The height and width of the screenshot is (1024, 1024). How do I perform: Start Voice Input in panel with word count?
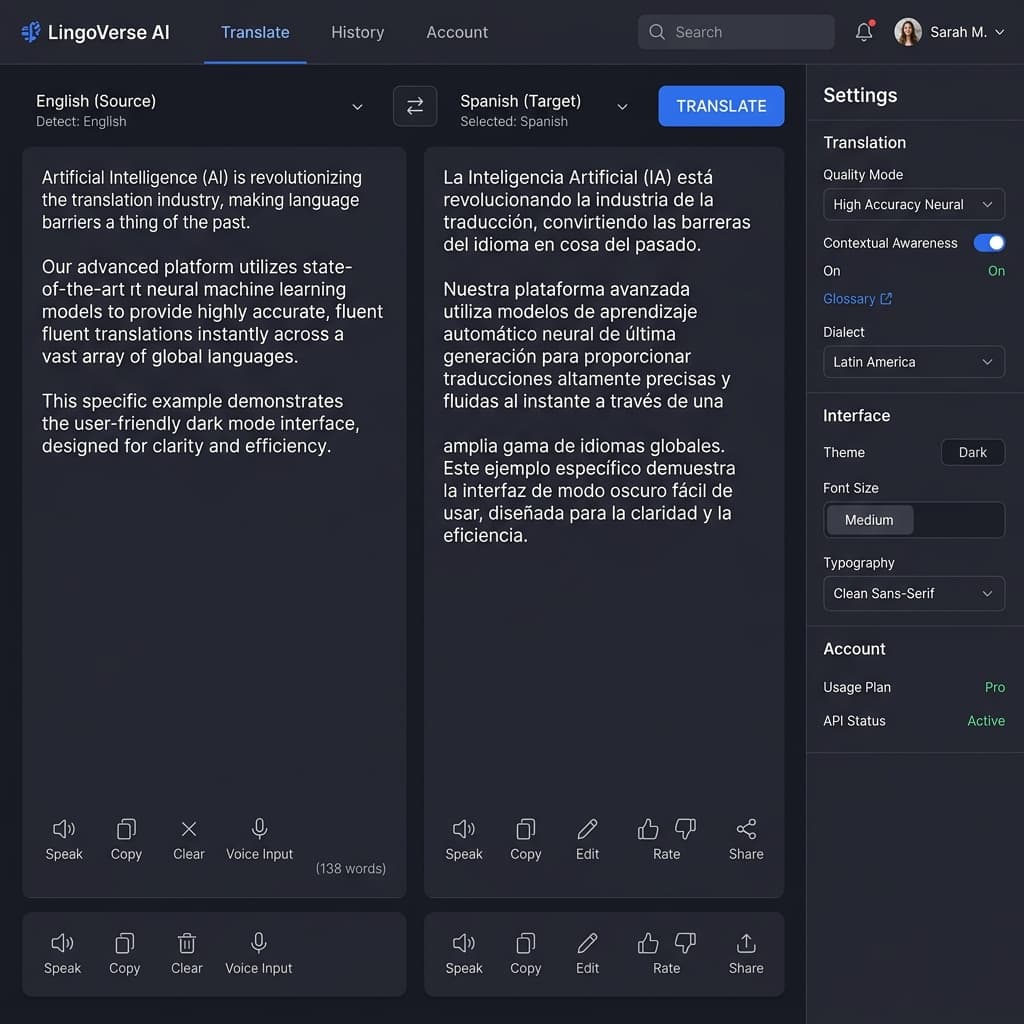pos(259,839)
